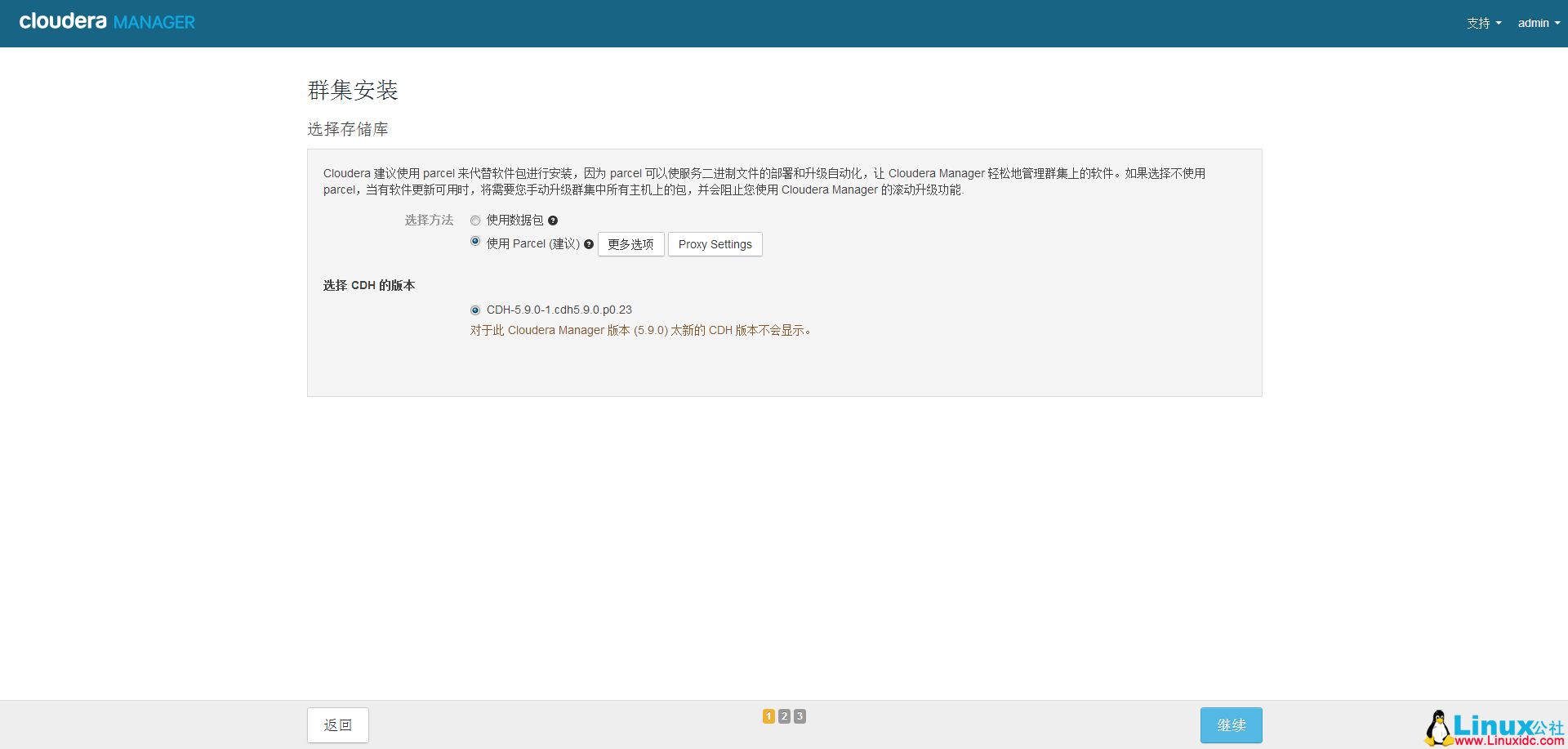The width and height of the screenshot is (1568, 749).
Task: Click the step 1 wizard badge
Action: click(x=768, y=716)
